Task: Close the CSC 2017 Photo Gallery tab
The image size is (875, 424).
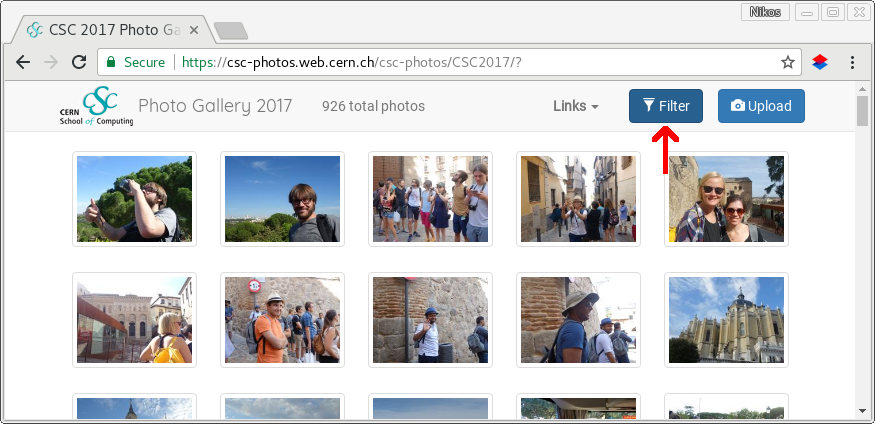Action: pyautogui.click(x=194, y=30)
